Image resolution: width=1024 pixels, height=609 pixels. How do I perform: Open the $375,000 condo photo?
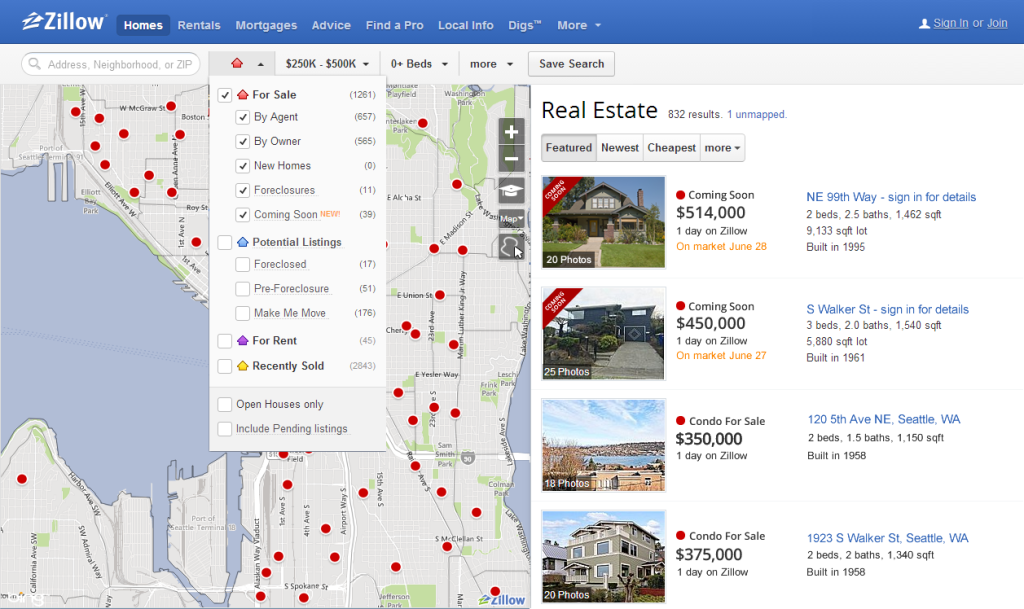coord(603,556)
